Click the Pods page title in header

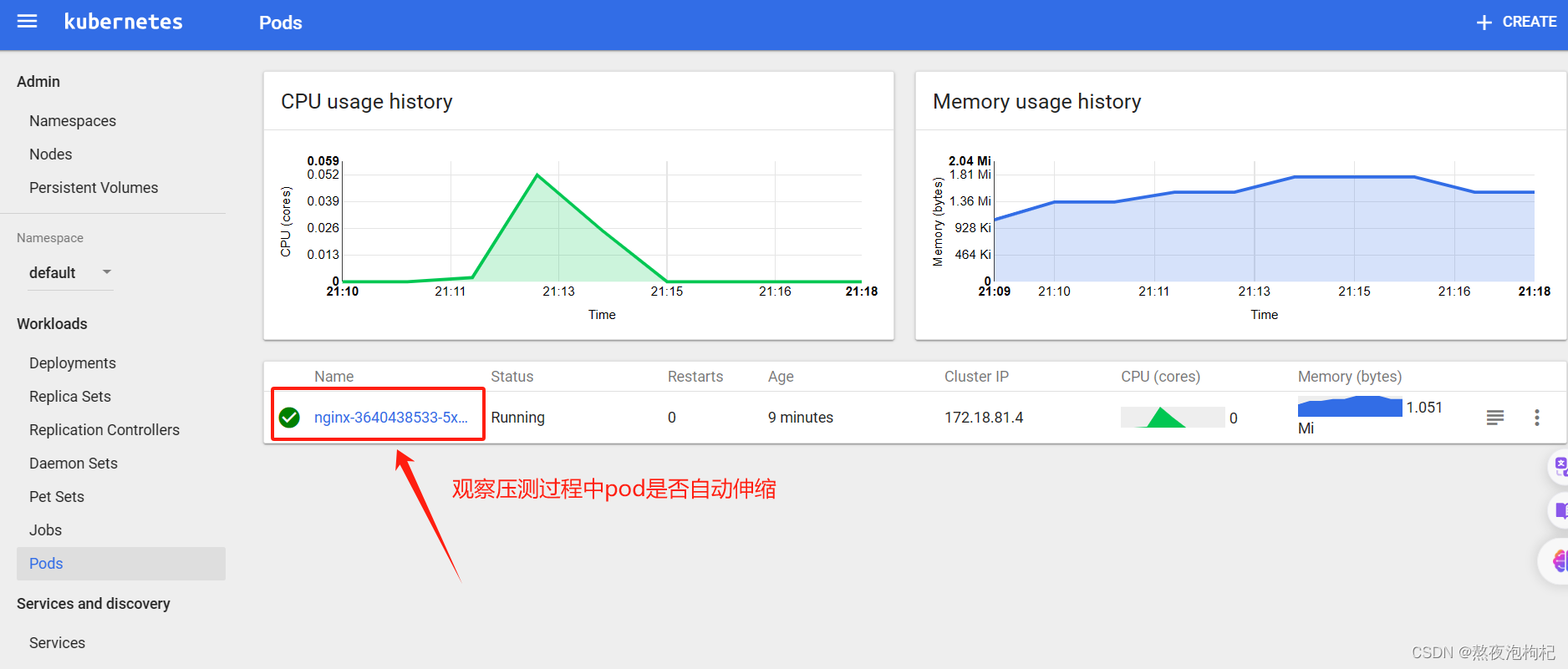click(281, 23)
